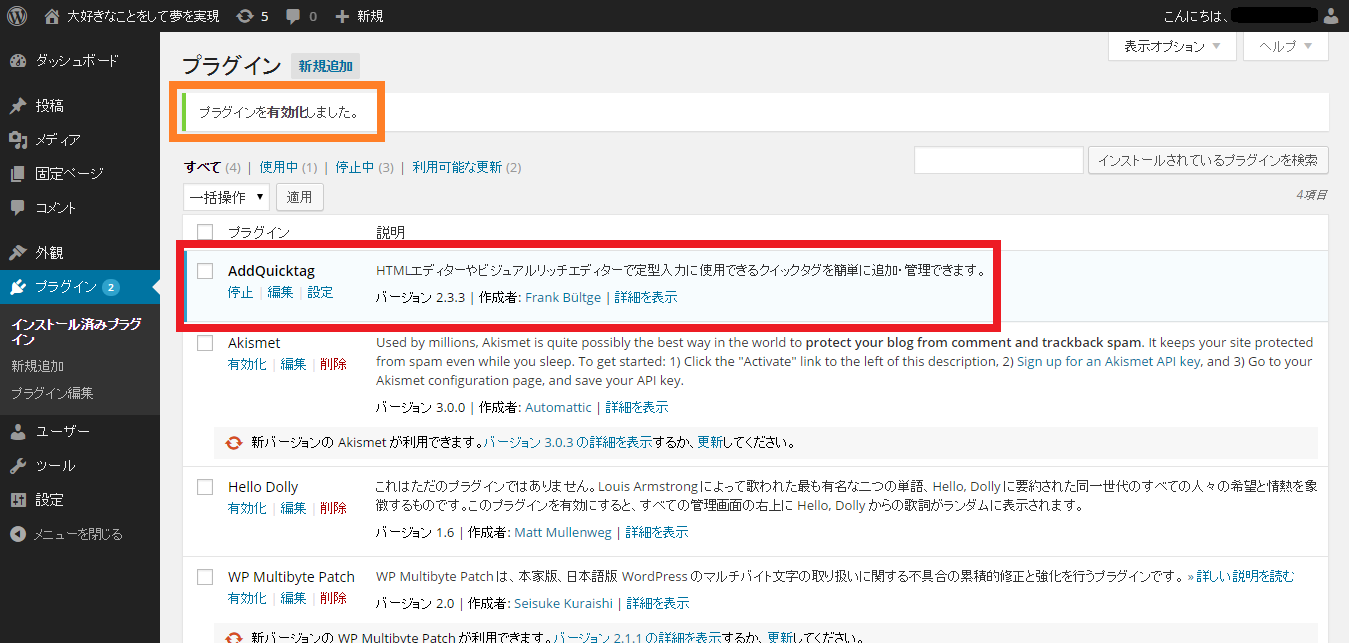This screenshot has width=1349, height=643.
Task: Click 停止 link under AddQuicktag
Action: point(240,292)
